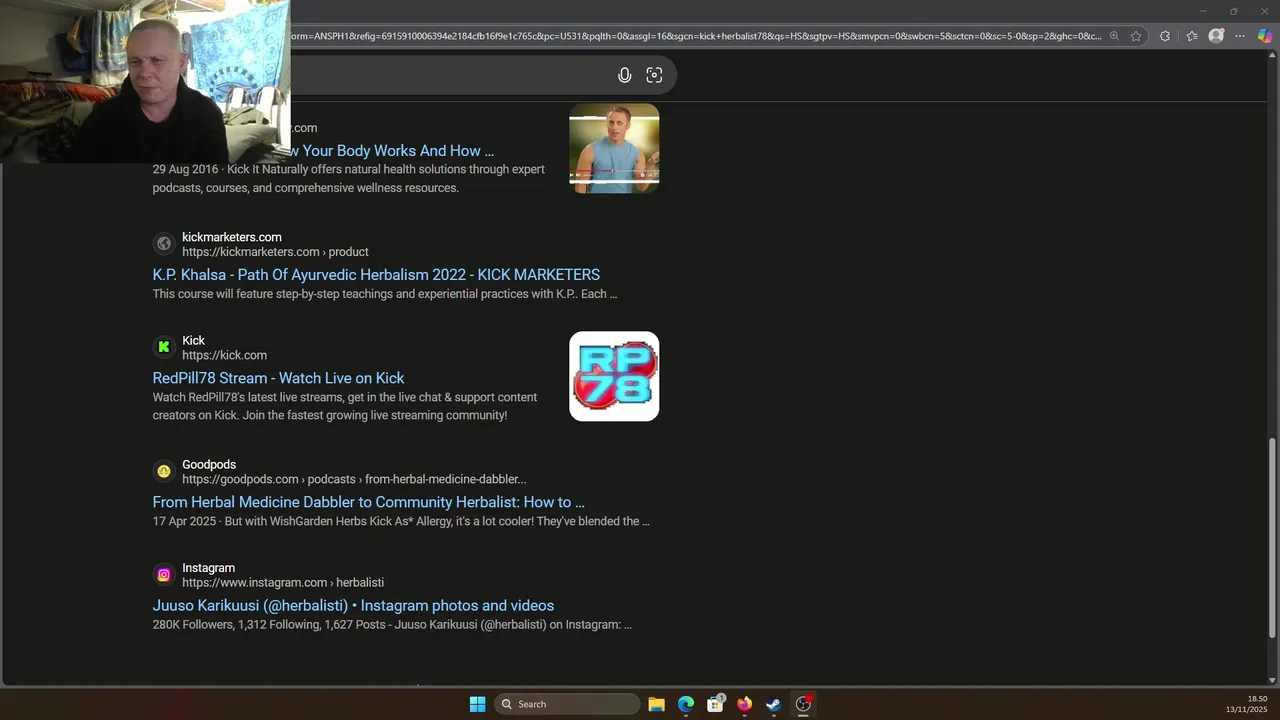Viewport: 1280px width, 720px height.
Task: Open browser extensions icon
Action: (1164, 36)
